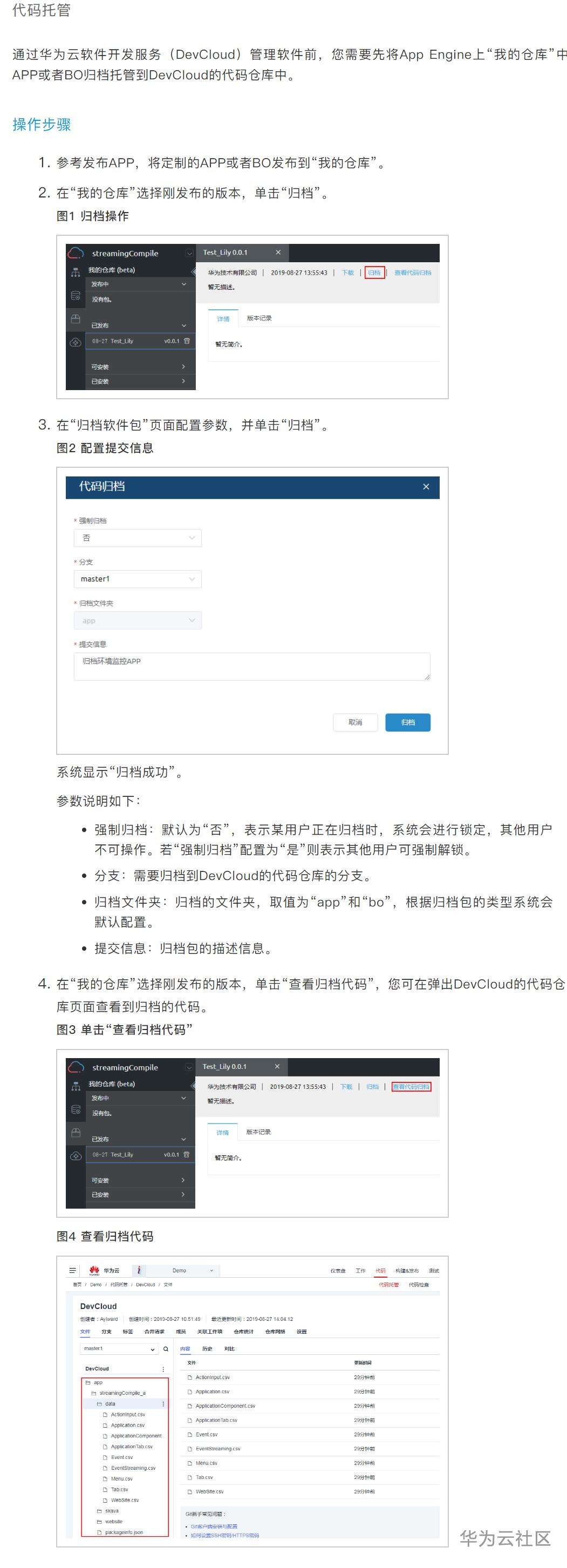567x1568 pixels.
Task: Click the 提交信息 text area
Action: [252, 666]
